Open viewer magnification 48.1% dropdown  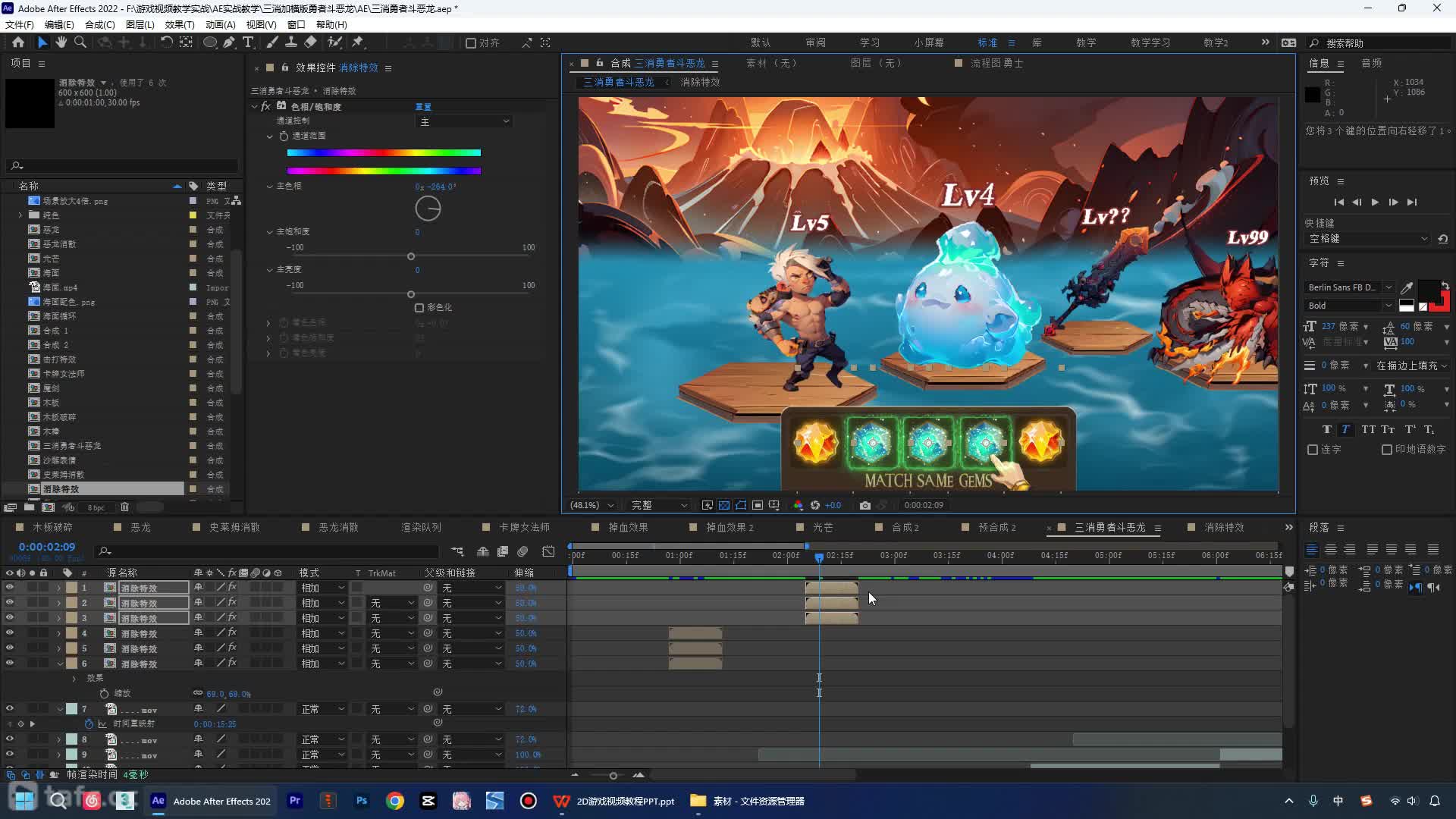pyautogui.click(x=591, y=505)
